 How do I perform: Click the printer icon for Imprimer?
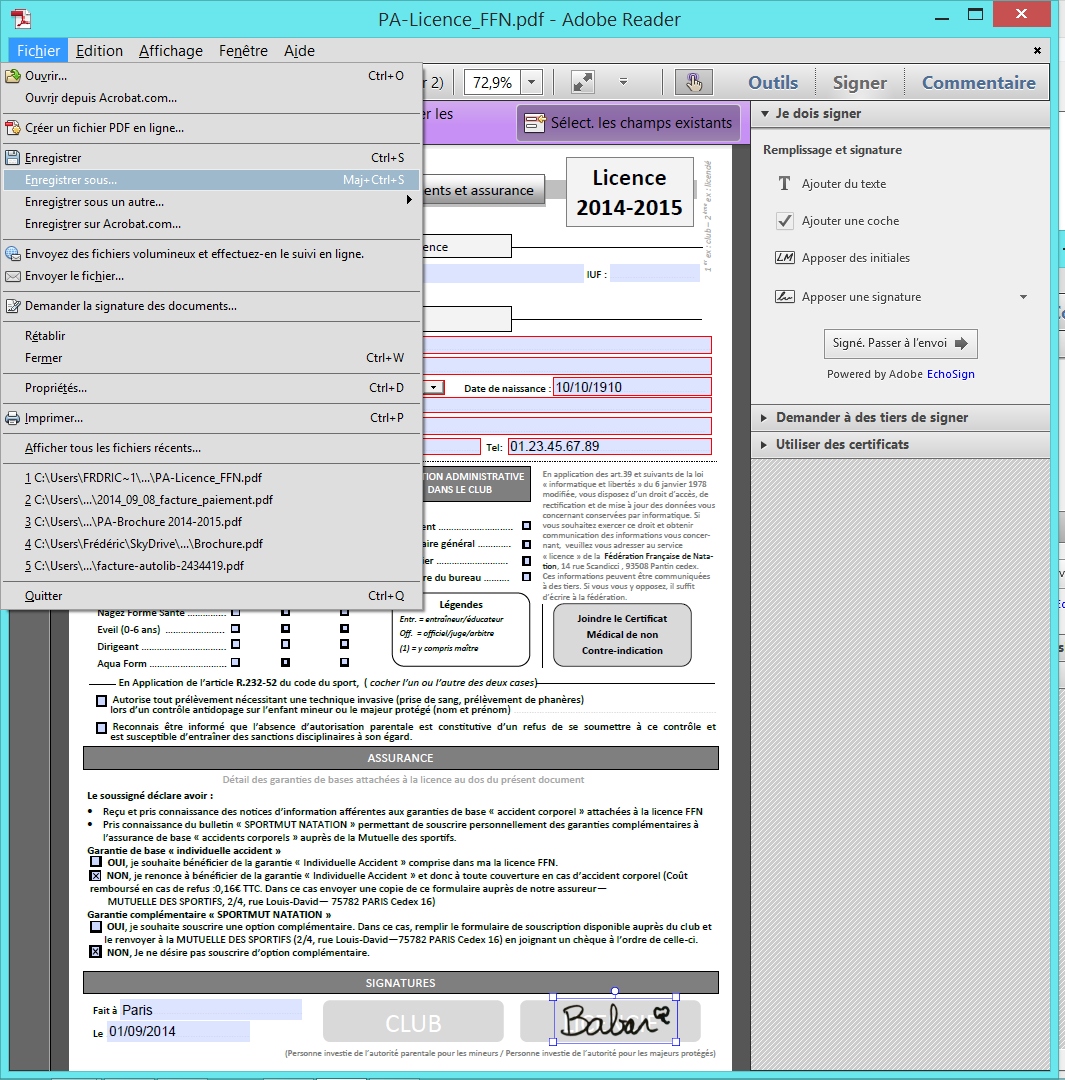pos(12,418)
